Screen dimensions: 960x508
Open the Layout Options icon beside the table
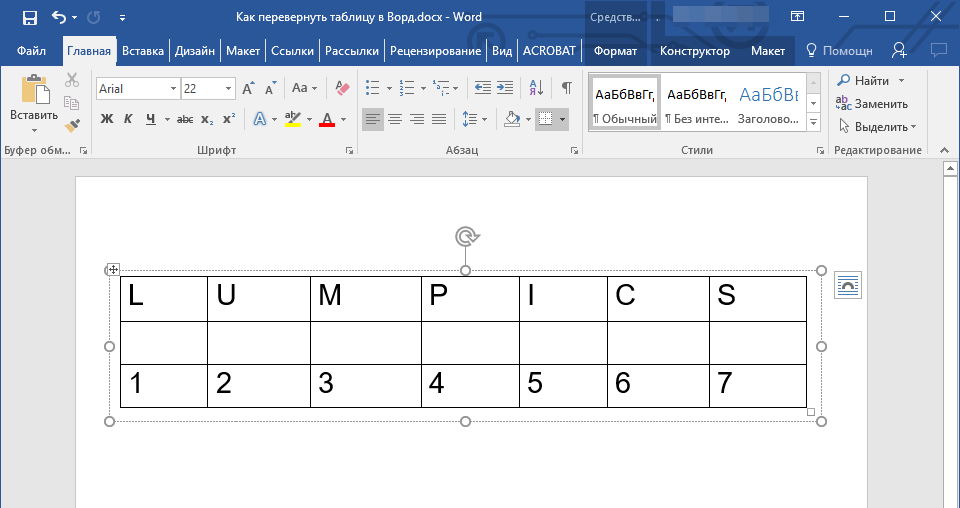(847, 286)
